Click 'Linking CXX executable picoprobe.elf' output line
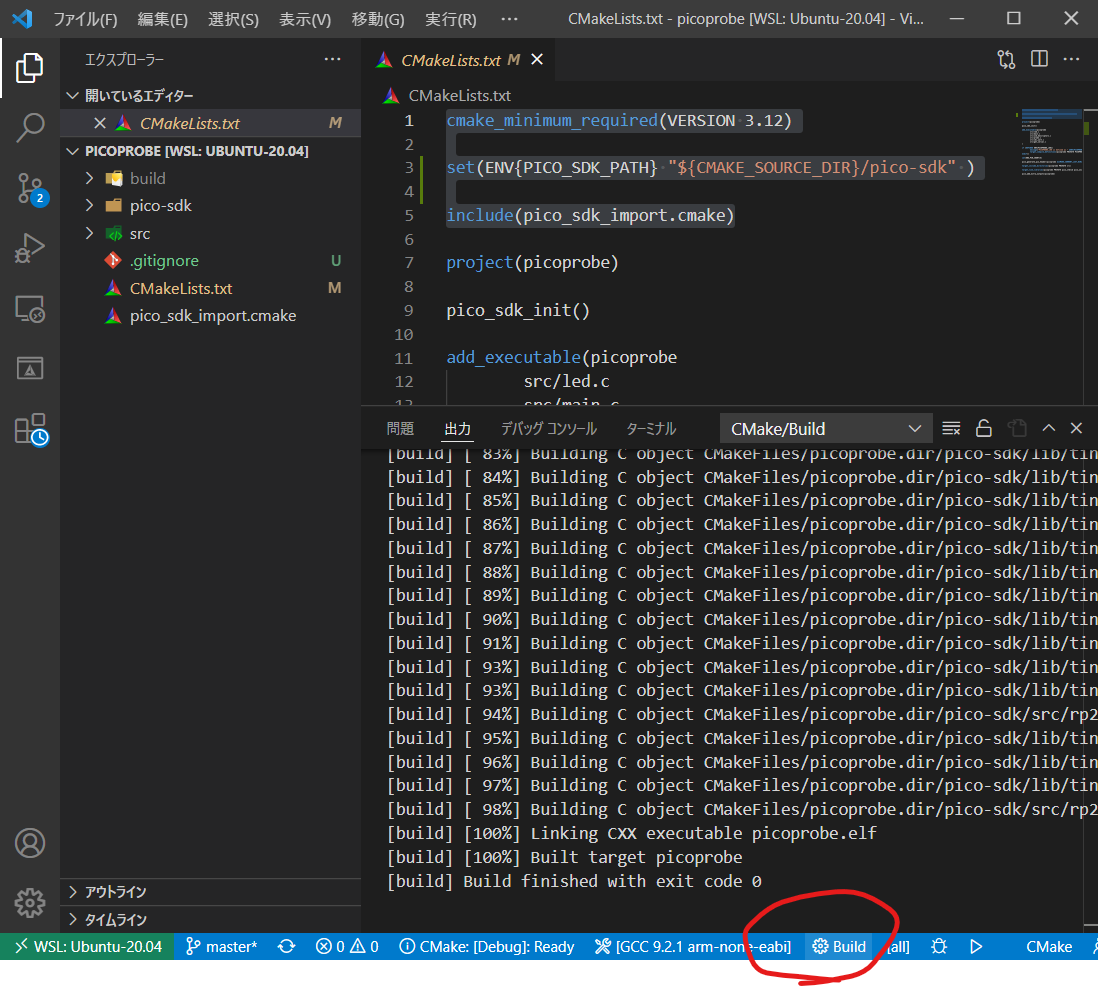 click(x=632, y=833)
